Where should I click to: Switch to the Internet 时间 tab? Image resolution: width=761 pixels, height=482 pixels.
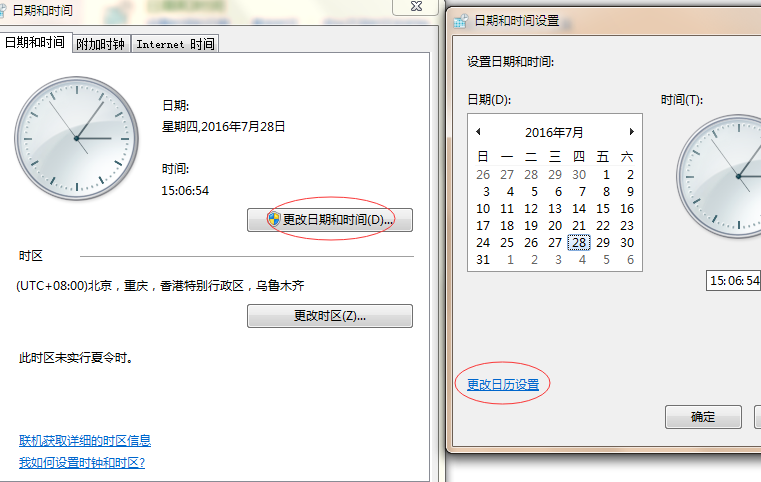click(175, 44)
